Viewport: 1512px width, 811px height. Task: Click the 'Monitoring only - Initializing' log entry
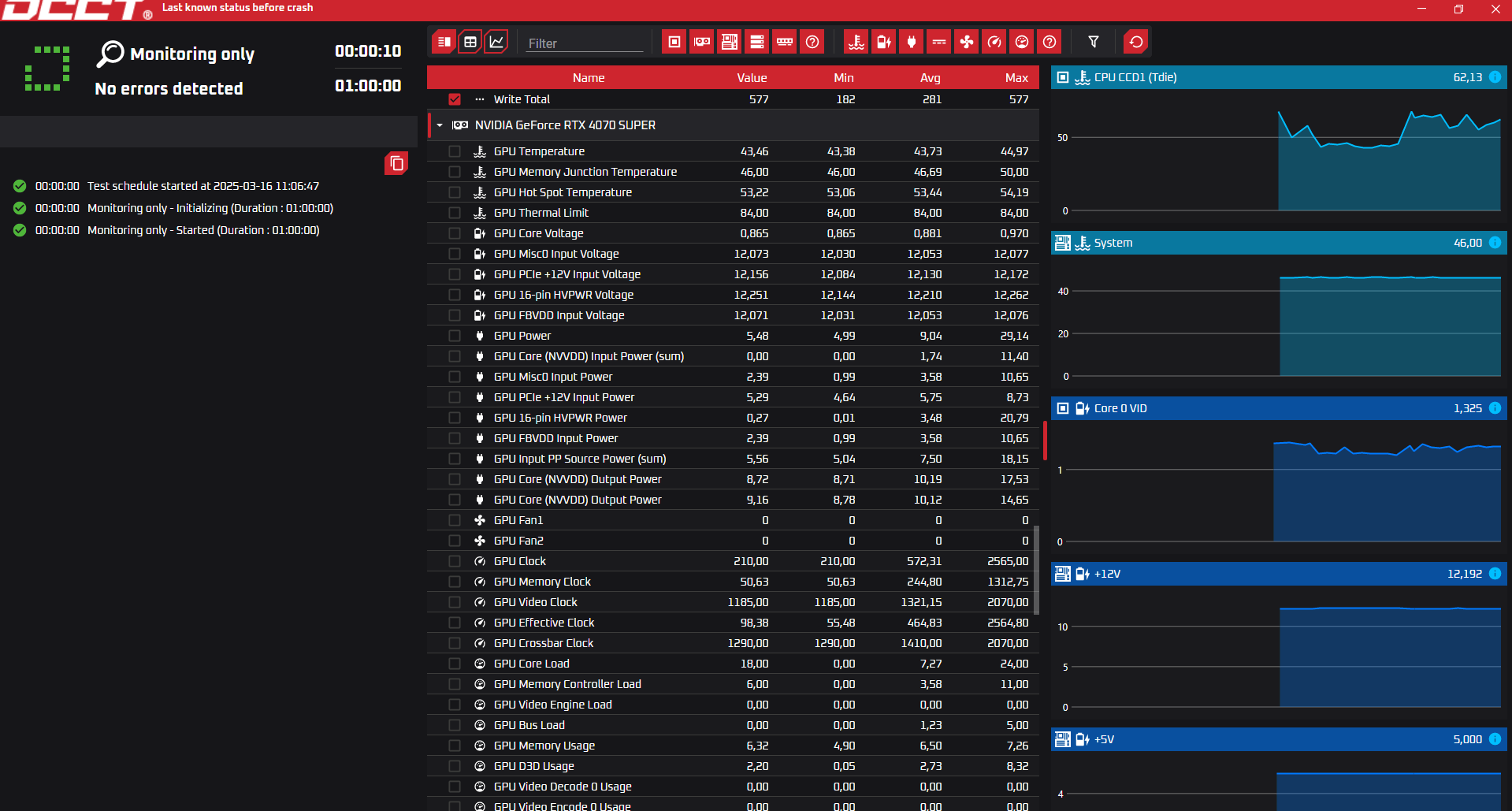click(210, 208)
